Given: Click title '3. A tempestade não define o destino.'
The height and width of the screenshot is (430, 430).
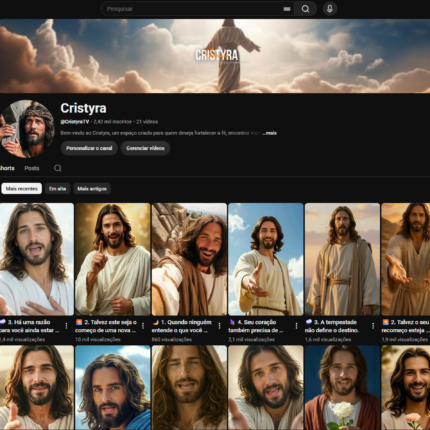Looking at the screenshot, I should (x=332, y=326).
